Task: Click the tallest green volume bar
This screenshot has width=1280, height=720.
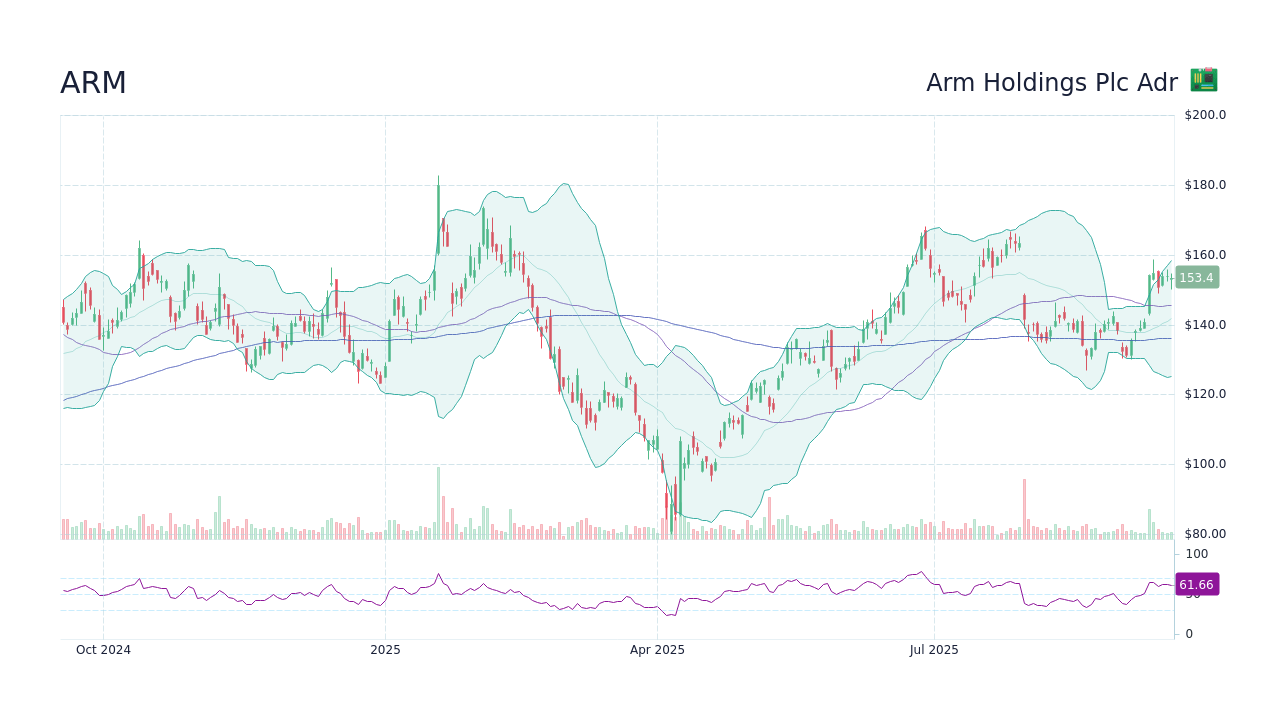Action: pos(440,500)
